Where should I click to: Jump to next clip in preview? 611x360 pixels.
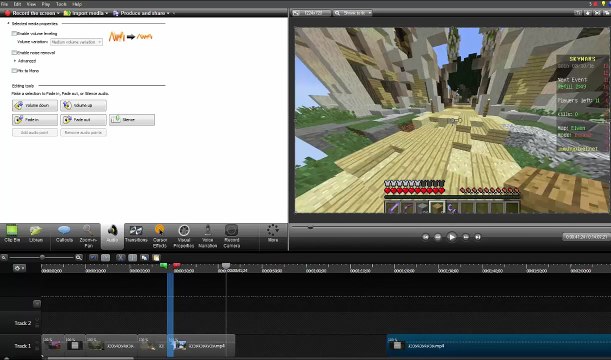click(x=478, y=237)
